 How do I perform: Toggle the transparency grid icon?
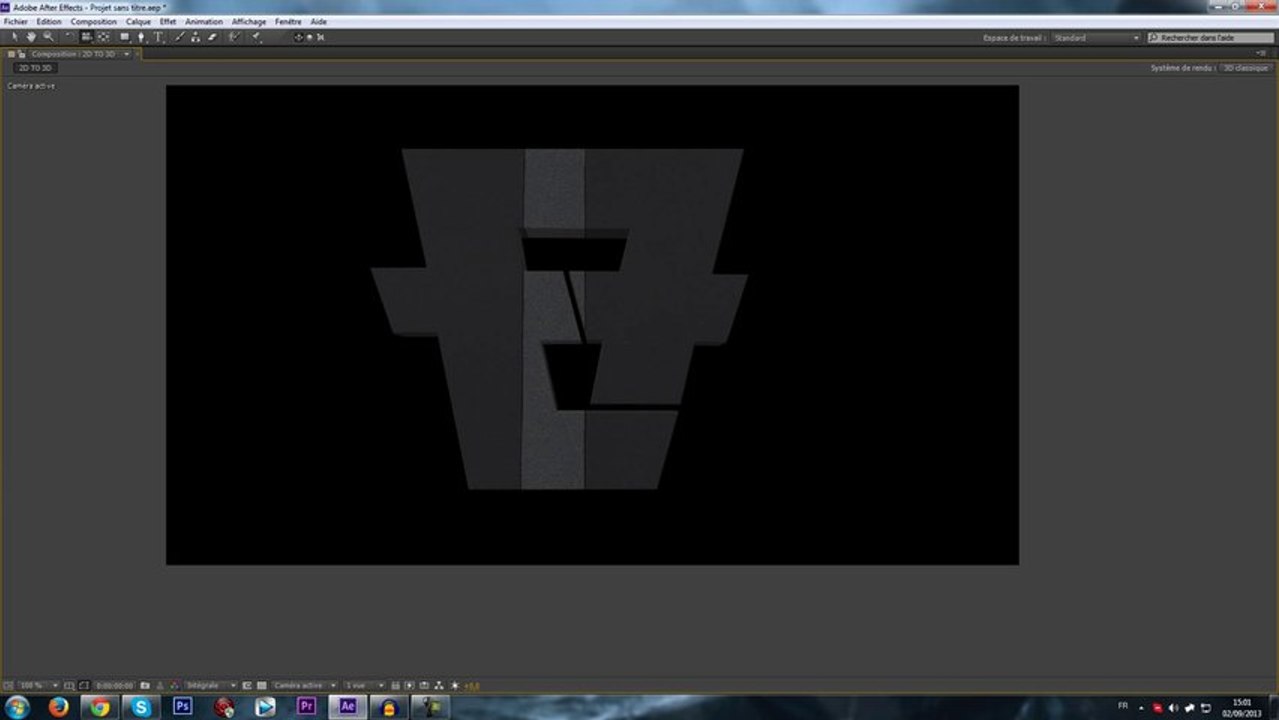point(261,685)
